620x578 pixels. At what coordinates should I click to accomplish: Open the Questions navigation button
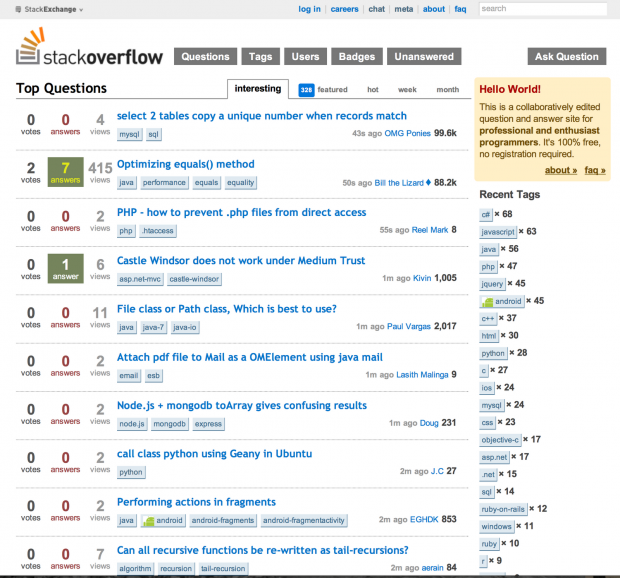click(205, 57)
